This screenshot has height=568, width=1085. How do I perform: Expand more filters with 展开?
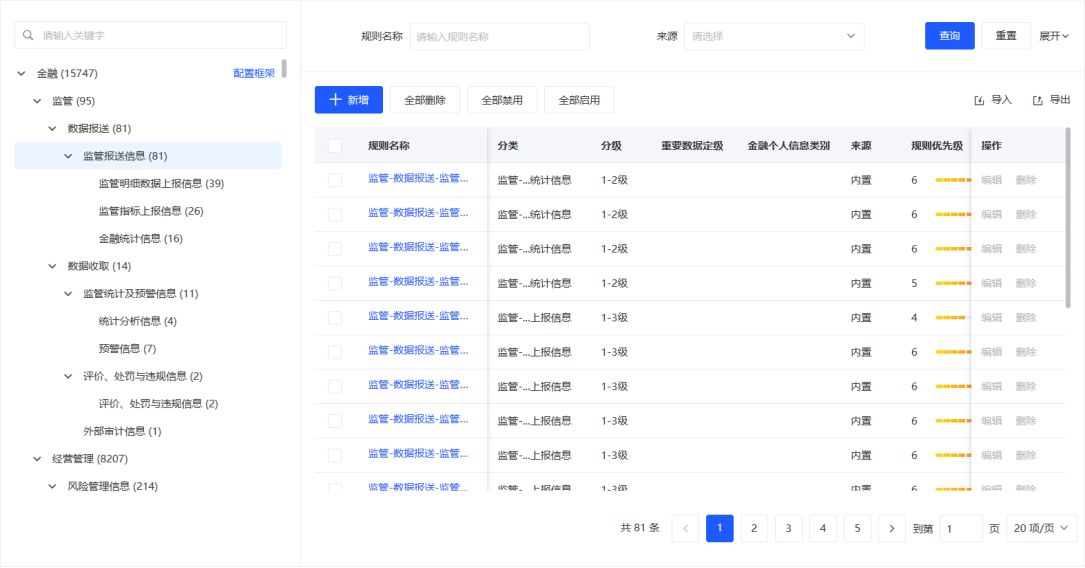click(1053, 36)
